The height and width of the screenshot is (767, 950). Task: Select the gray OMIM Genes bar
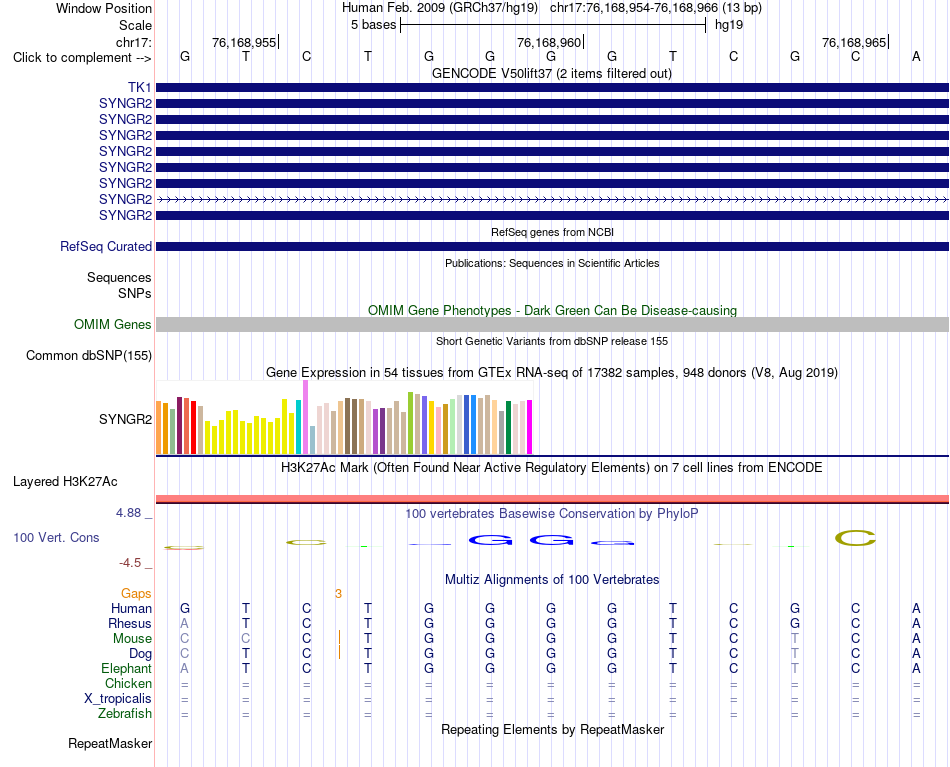point(553,325)
